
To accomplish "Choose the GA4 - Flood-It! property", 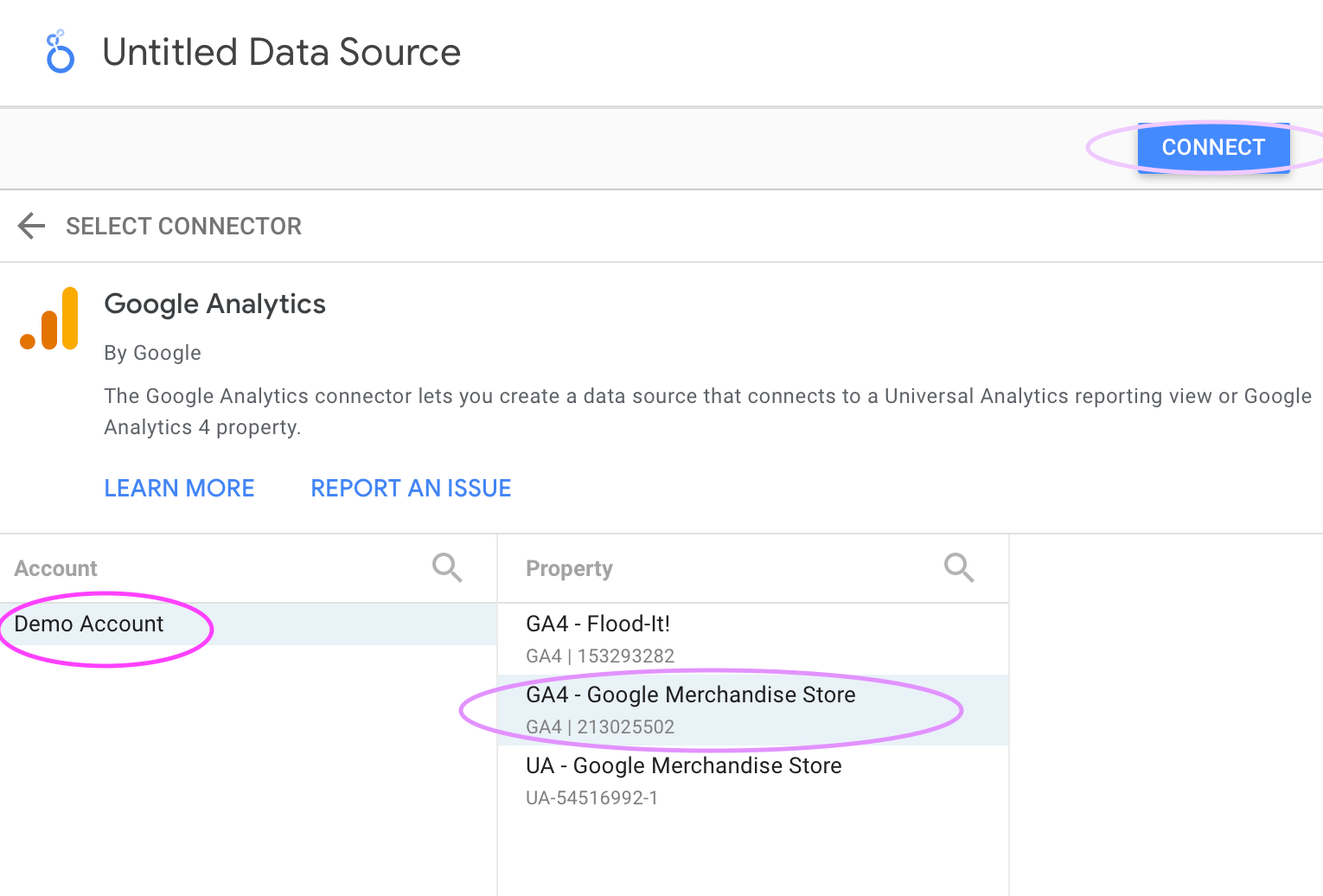I will pos(753,639).
